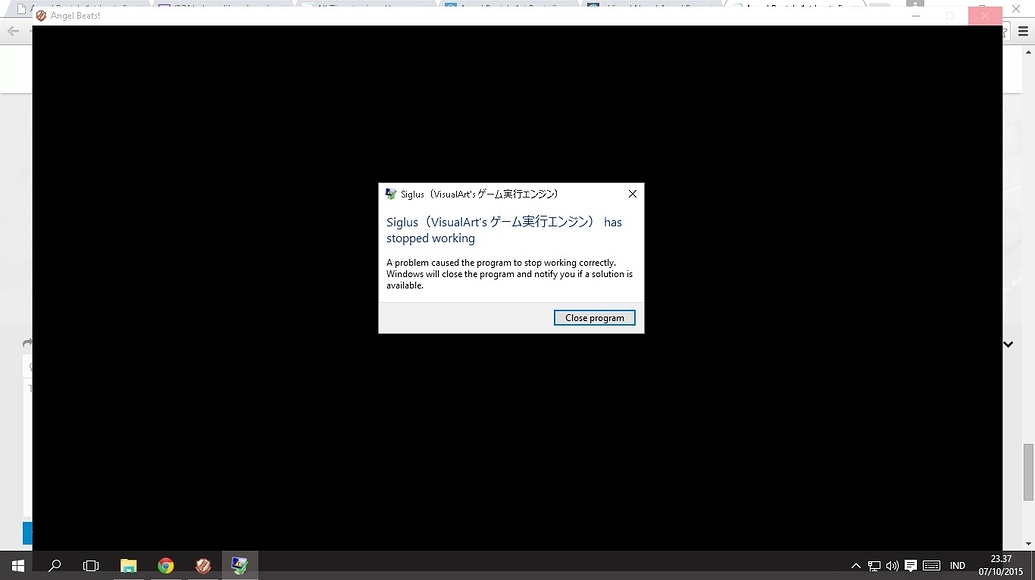Viewport: 1035px width, 580px height.
Task: Open the volume control in system tray
Action: 892,565
